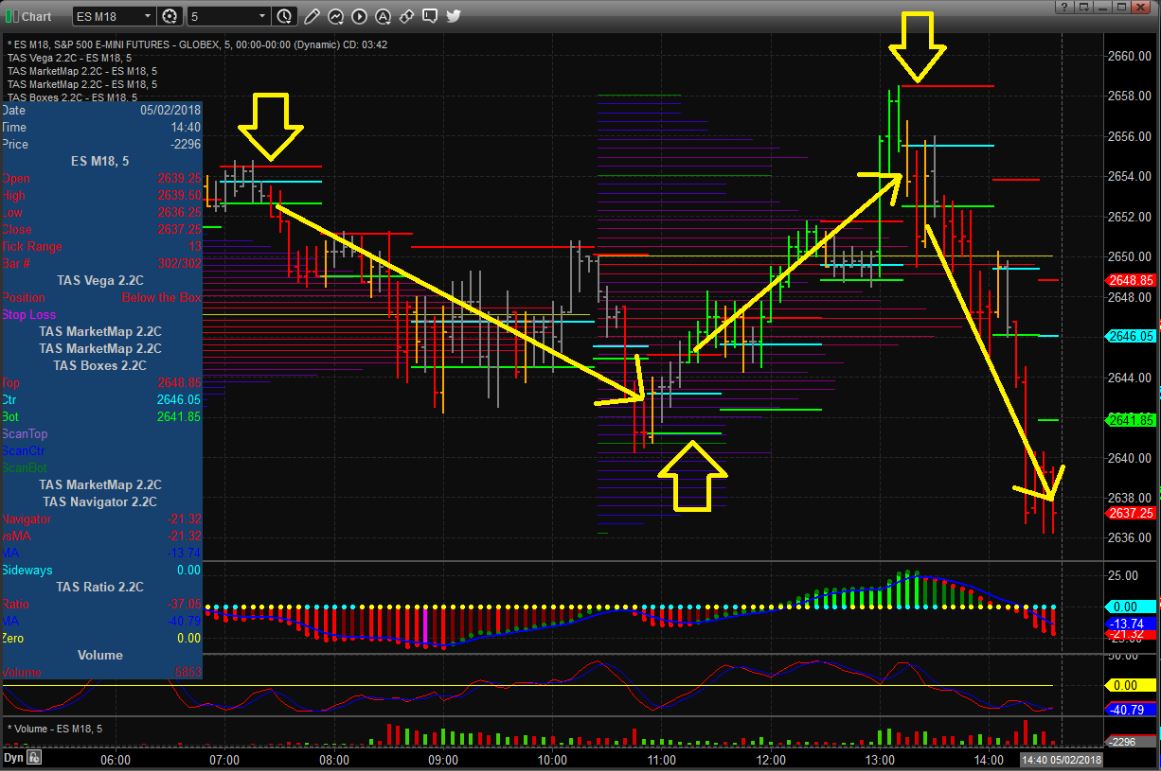Click the Time value 14:40 in data box
This screenshot has width=1161, height=771.
point(186,127)
